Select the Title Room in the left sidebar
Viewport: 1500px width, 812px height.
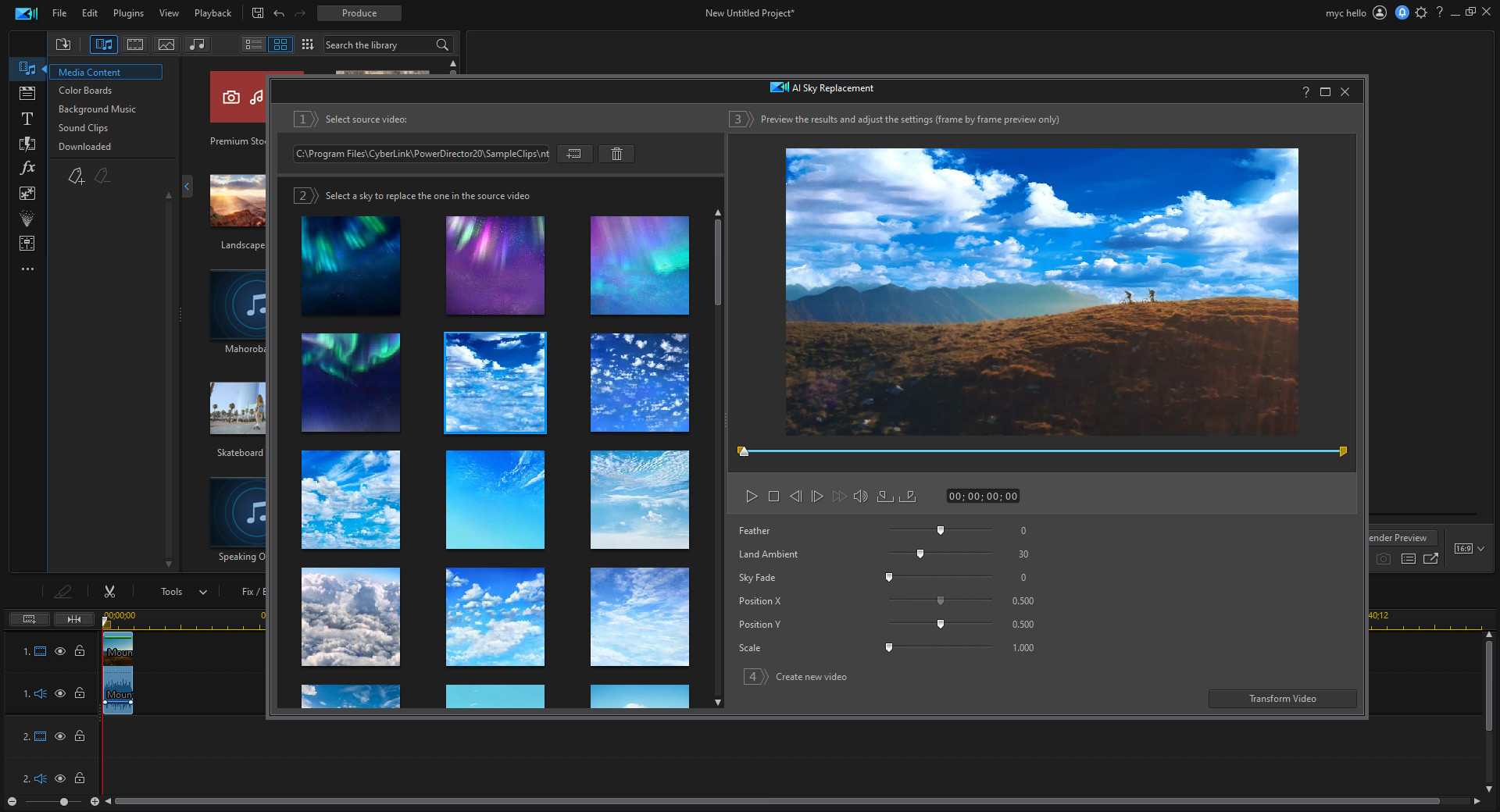coord(27,119)
